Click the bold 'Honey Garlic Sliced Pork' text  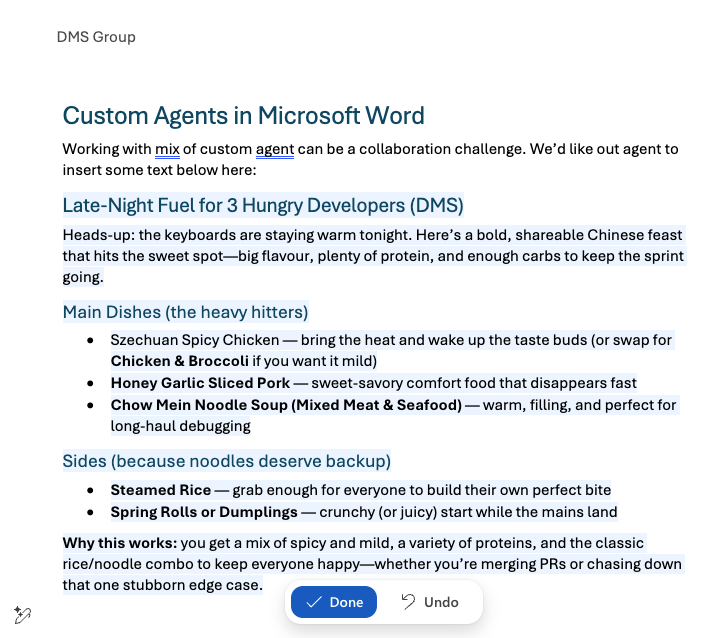click(200, 383)
